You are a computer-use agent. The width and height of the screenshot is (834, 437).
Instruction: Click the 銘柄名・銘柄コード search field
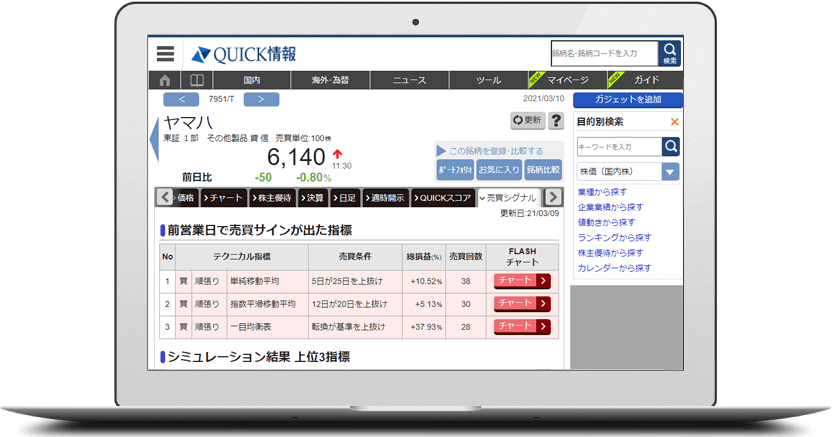(604, 54)
